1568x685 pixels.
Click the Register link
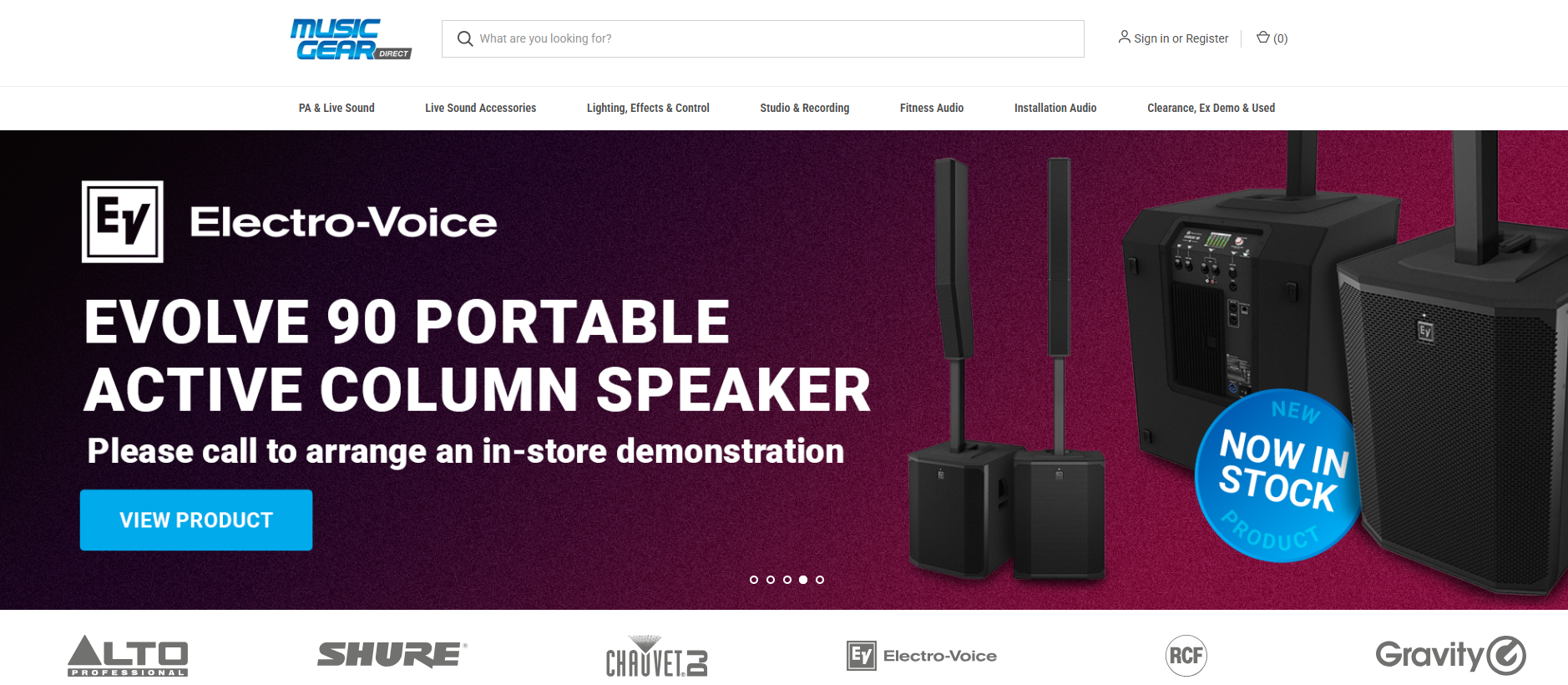(x=1206, y=38)
